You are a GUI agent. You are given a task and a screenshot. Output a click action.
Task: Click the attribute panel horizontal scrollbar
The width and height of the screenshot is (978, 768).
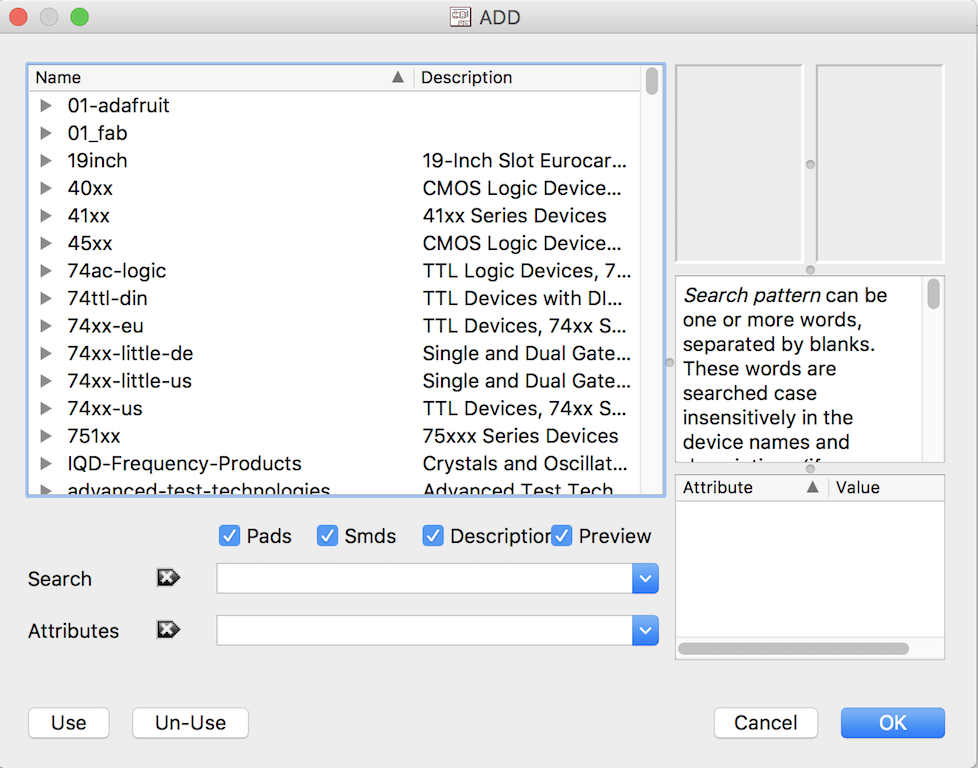point(793,649)
